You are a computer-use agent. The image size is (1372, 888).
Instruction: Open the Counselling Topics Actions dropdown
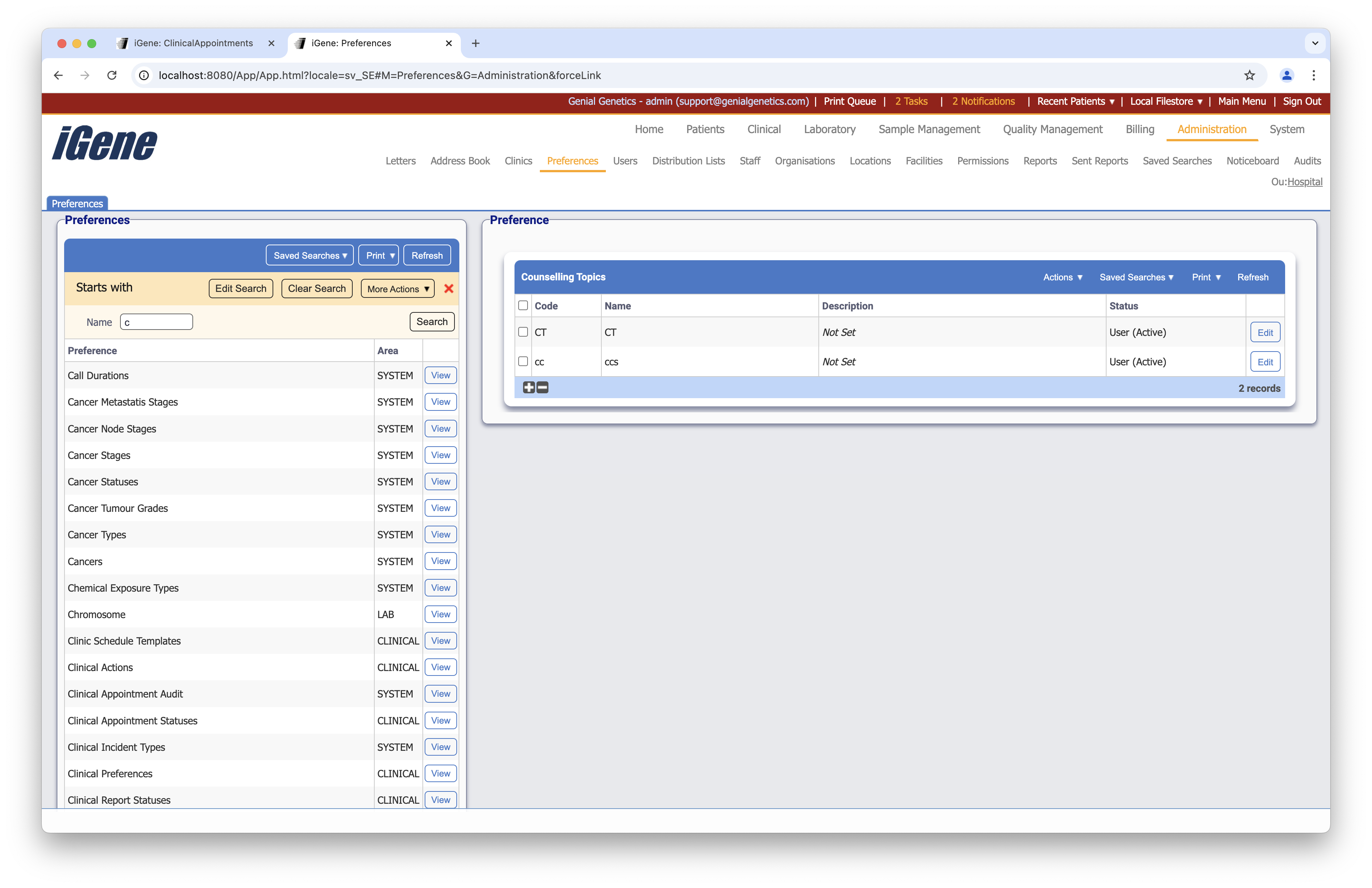pos(1063,277)
